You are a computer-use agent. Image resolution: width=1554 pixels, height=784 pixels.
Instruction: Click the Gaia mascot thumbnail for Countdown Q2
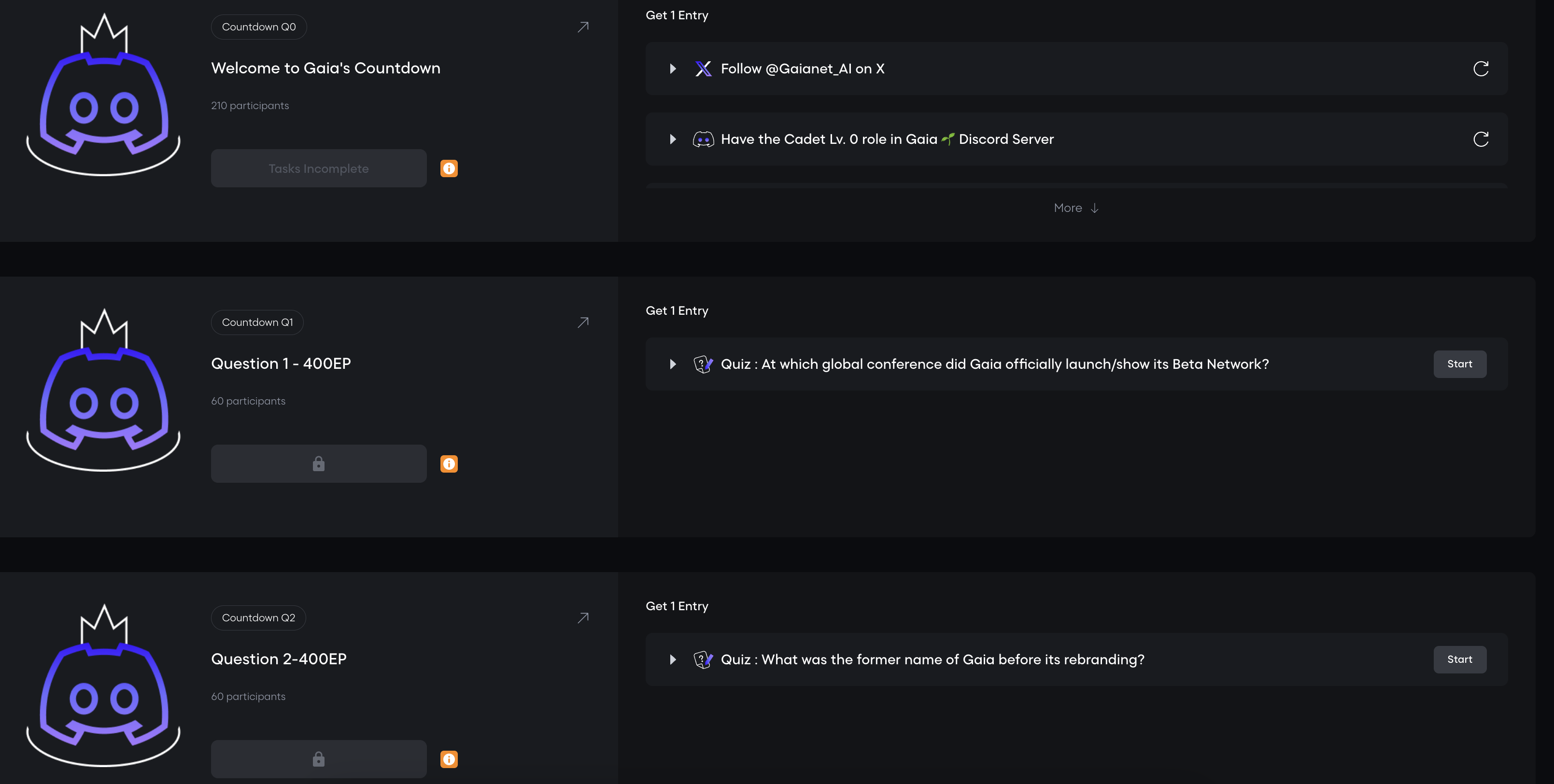104,686
